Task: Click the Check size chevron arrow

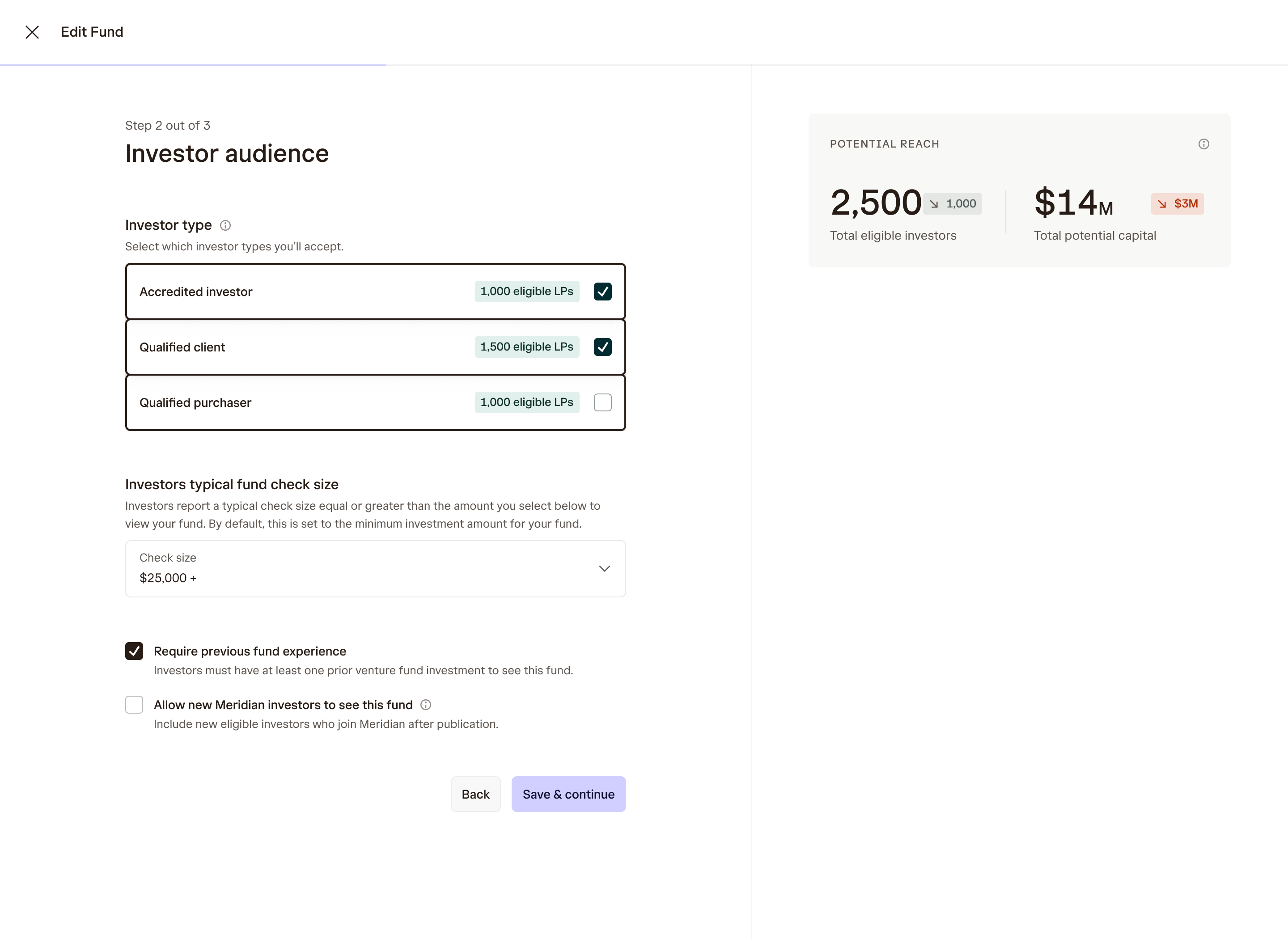Action: click(604, 568)
